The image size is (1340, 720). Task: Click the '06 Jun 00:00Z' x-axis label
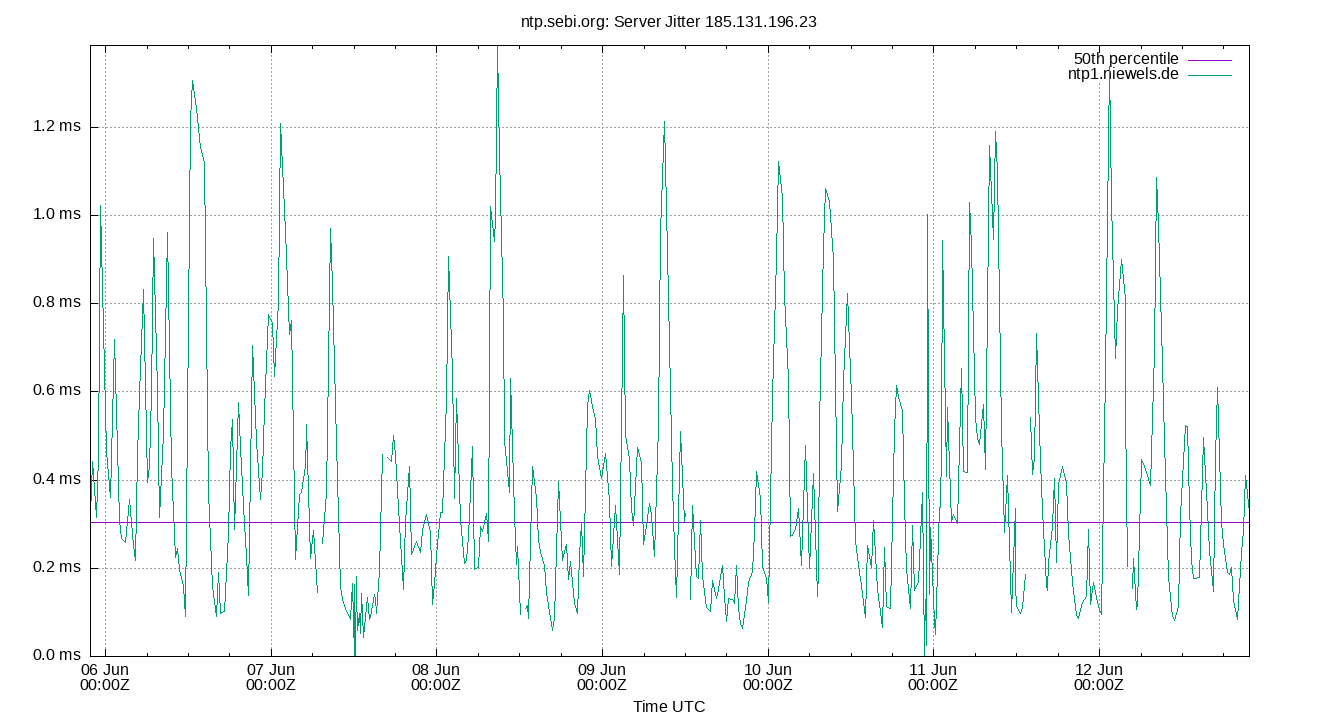[104, 677]
